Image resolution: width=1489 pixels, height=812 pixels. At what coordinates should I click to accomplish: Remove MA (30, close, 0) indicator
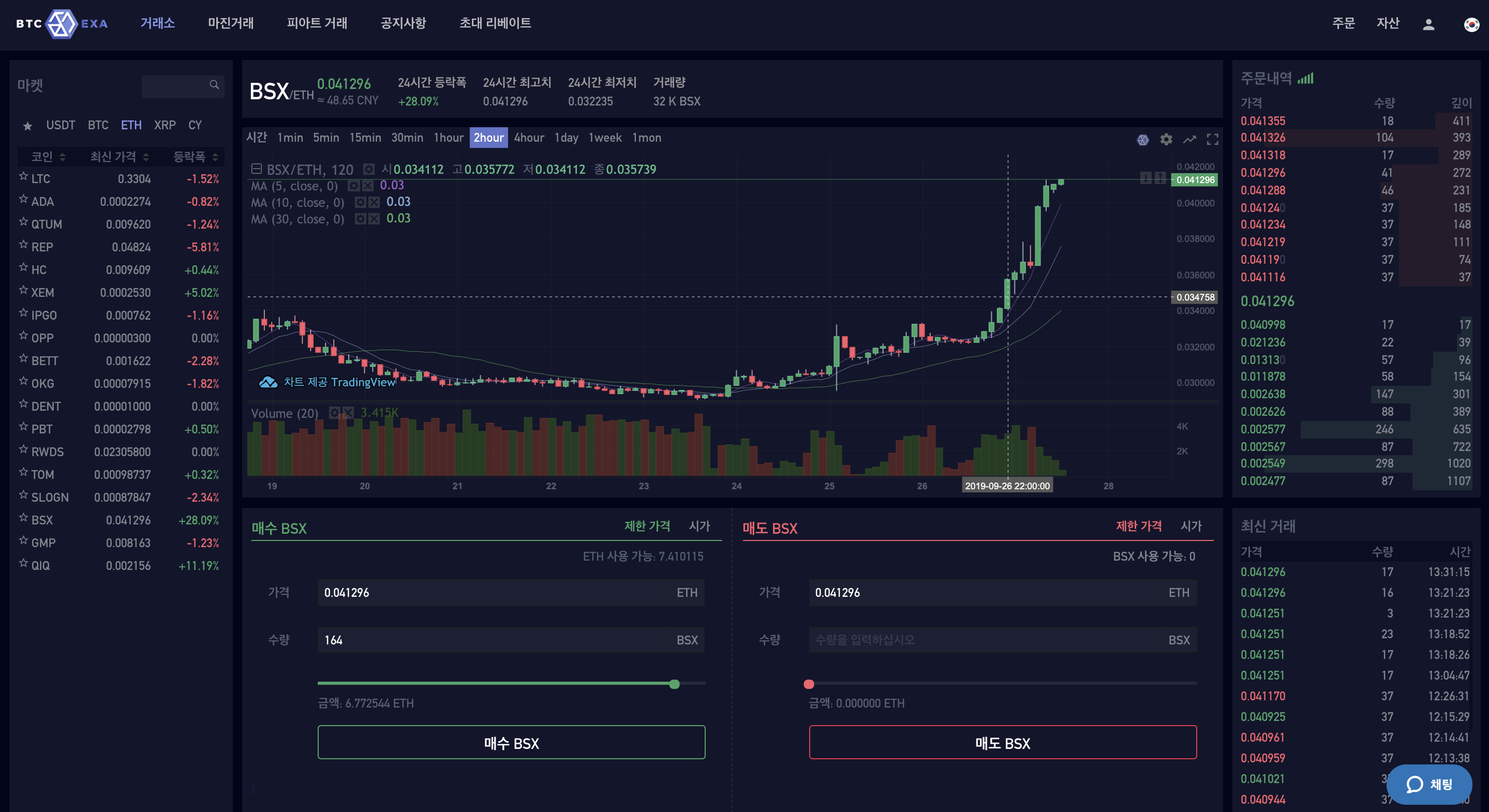(x=375, y=218)
